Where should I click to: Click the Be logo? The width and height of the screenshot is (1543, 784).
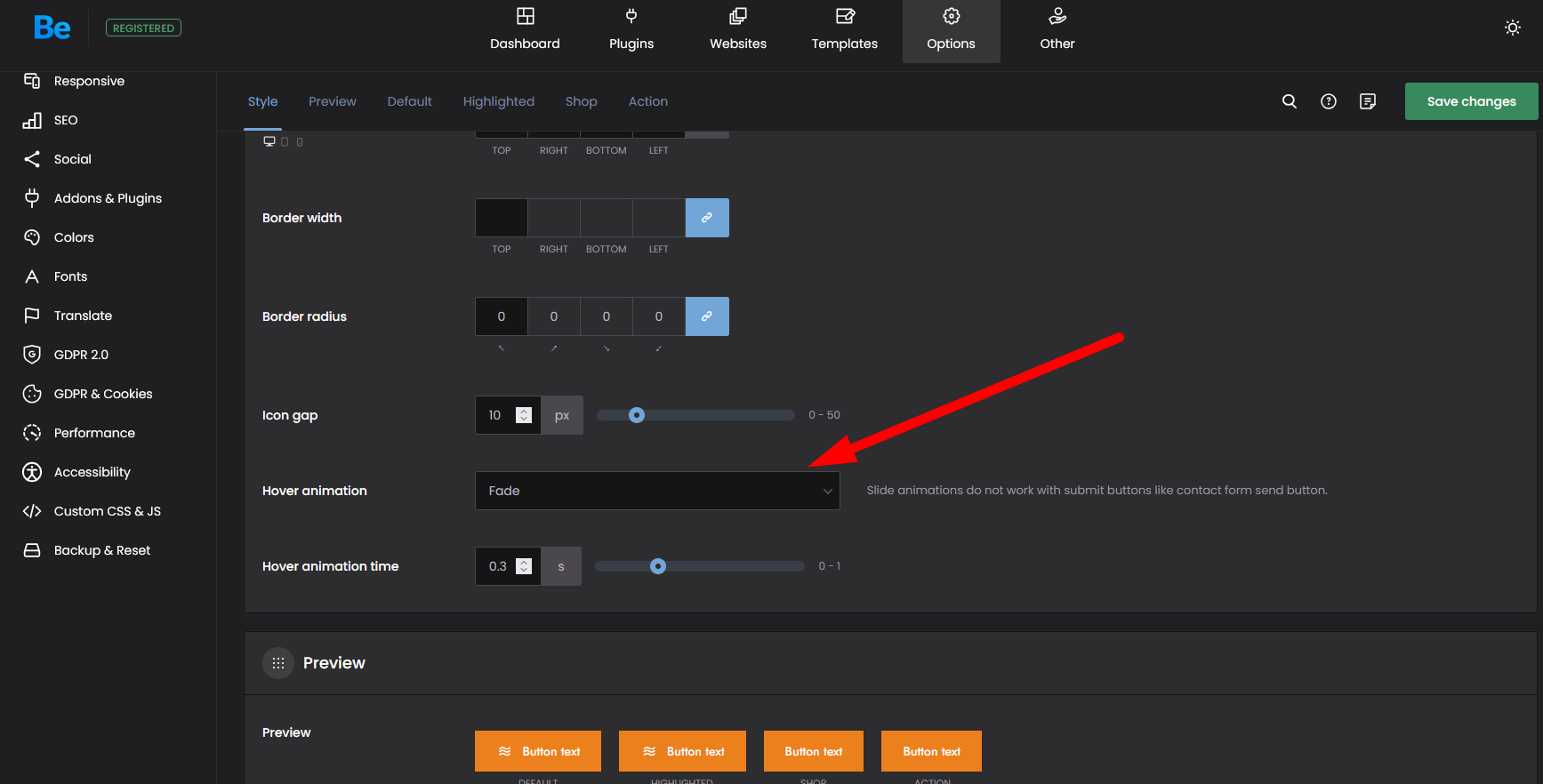(x=52, y=28)
